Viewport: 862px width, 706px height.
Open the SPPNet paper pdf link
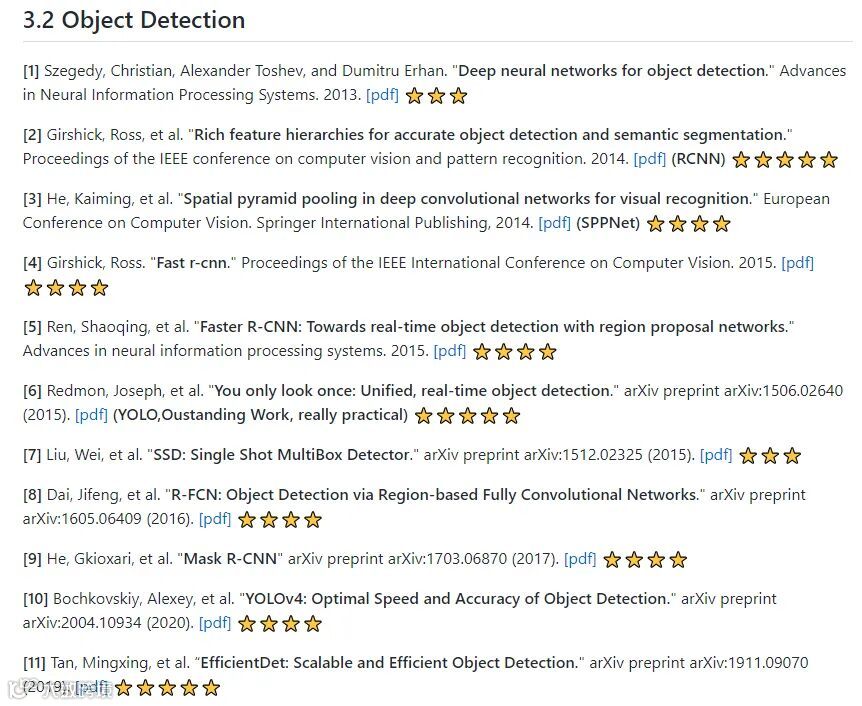click(555, 223)
